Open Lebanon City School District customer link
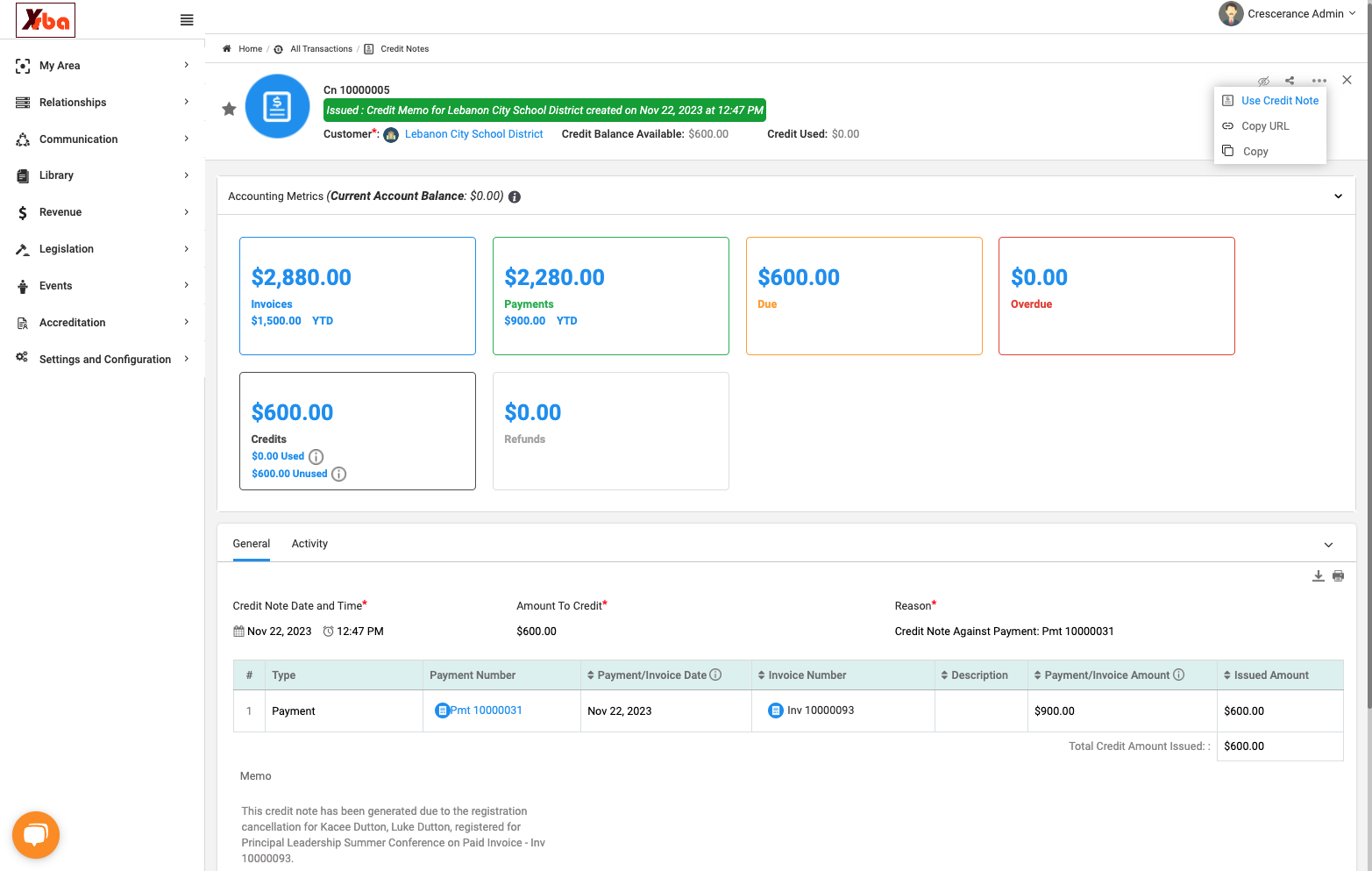This screenshot has height=871, width=1372. (x=474, y=134)
